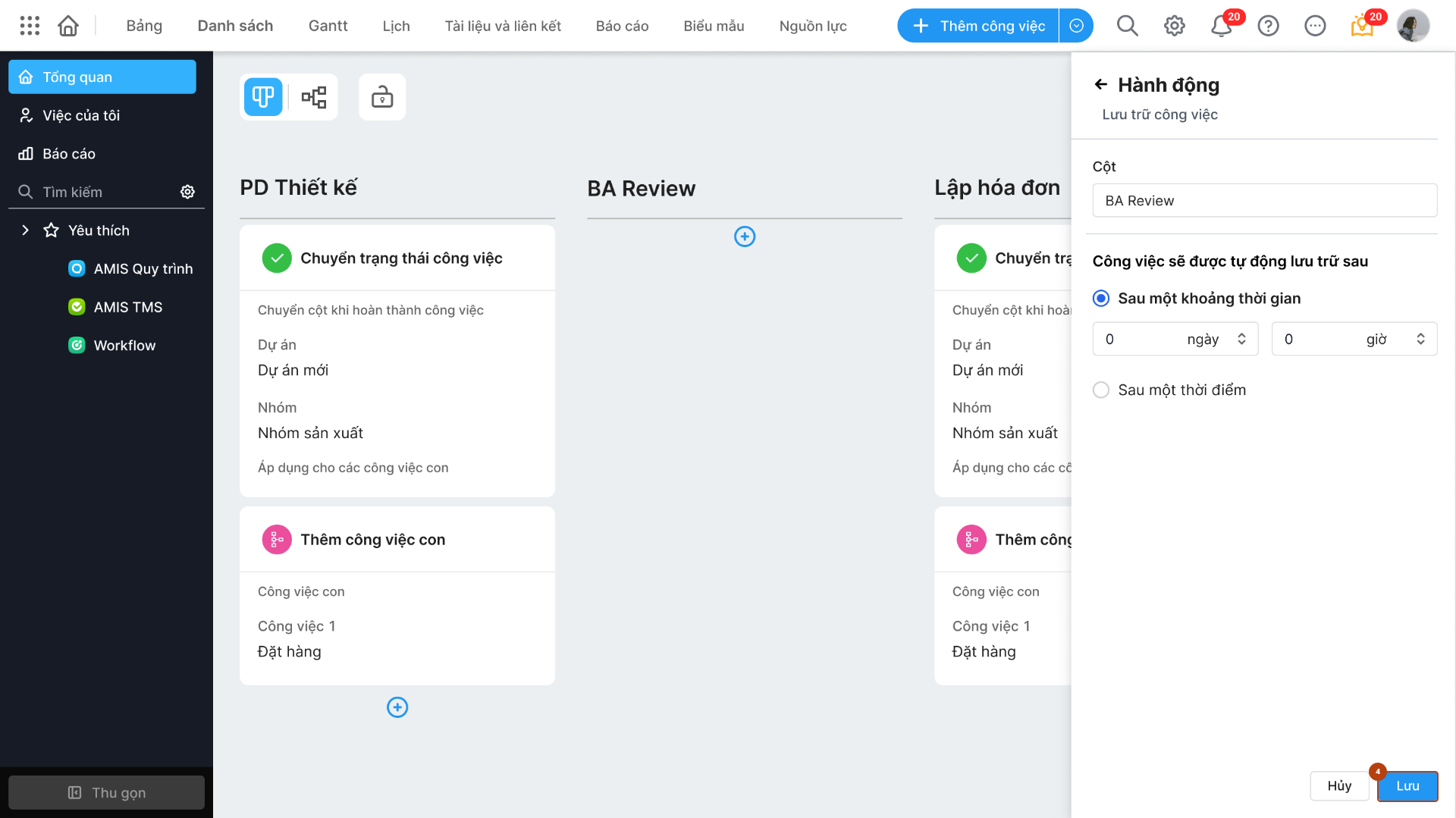
Task: Open AMIS TMS app icon
Action: tap(77, 307)
